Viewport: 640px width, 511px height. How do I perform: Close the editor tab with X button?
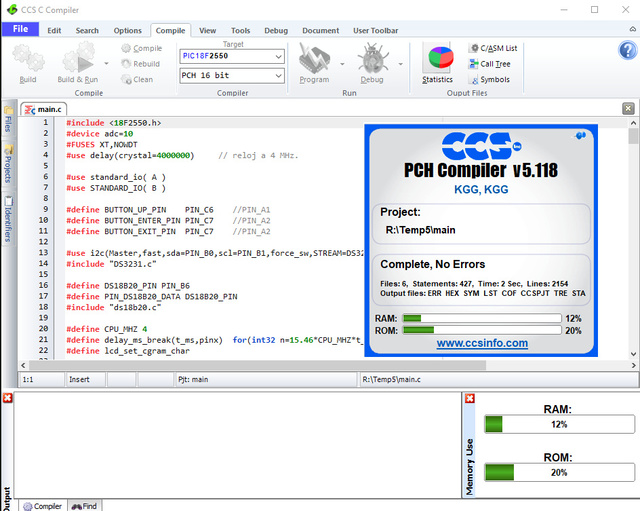628,109
